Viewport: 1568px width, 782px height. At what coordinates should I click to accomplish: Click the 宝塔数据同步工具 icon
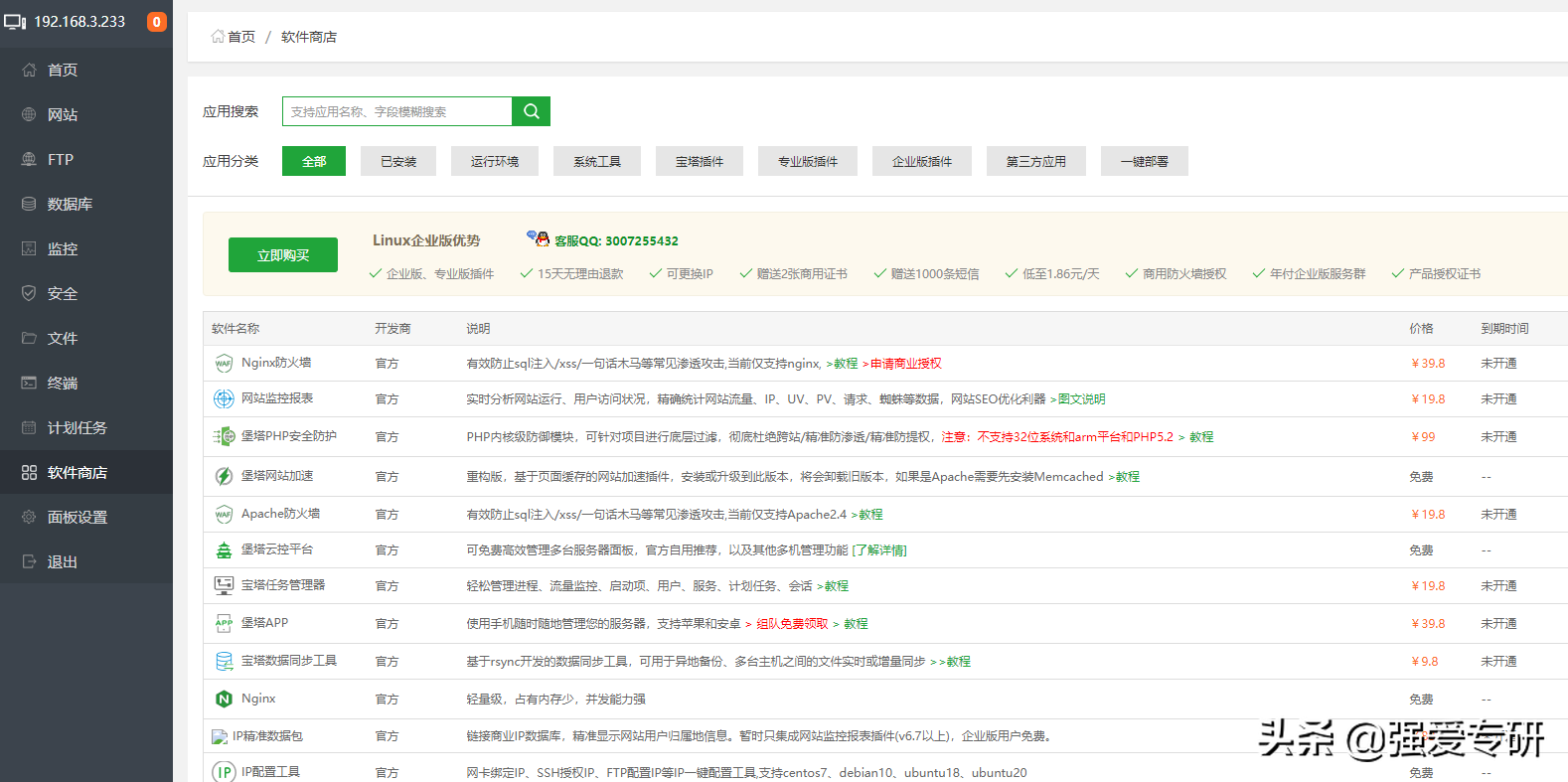[224, 661]
